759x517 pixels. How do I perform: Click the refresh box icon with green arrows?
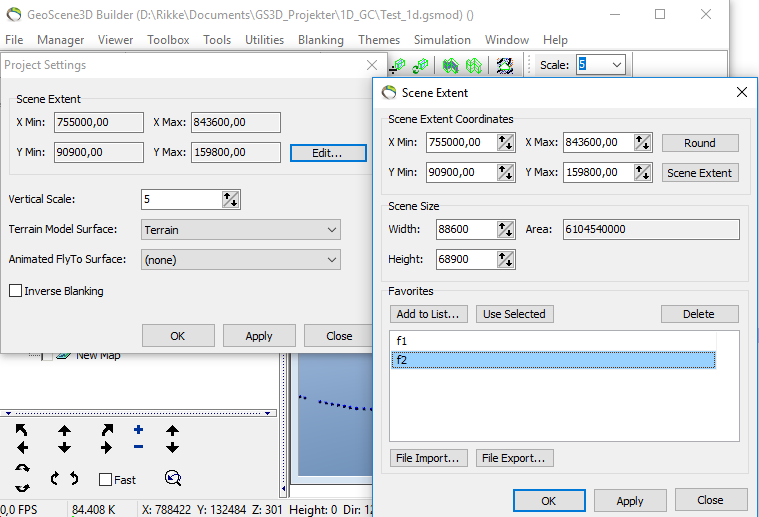click(420, 65)
